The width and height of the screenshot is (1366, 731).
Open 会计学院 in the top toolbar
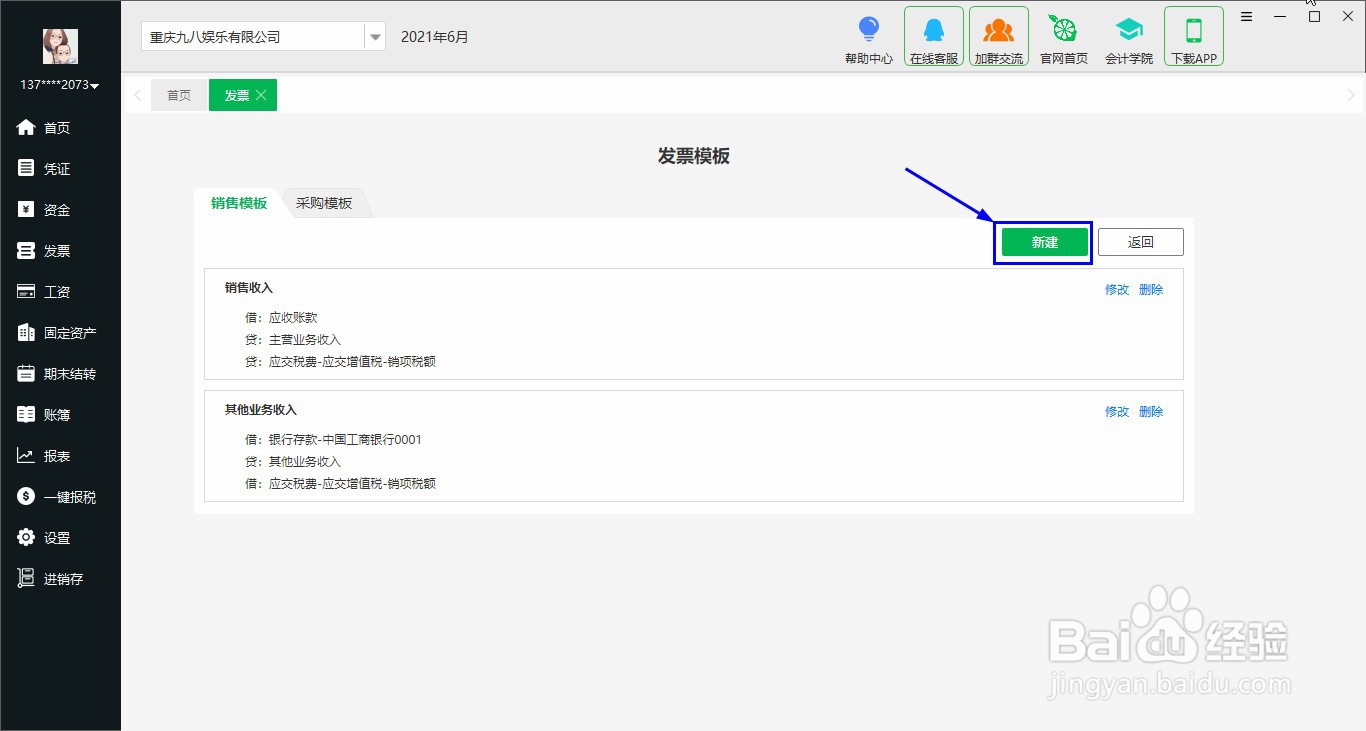[x=1129, y=36]
